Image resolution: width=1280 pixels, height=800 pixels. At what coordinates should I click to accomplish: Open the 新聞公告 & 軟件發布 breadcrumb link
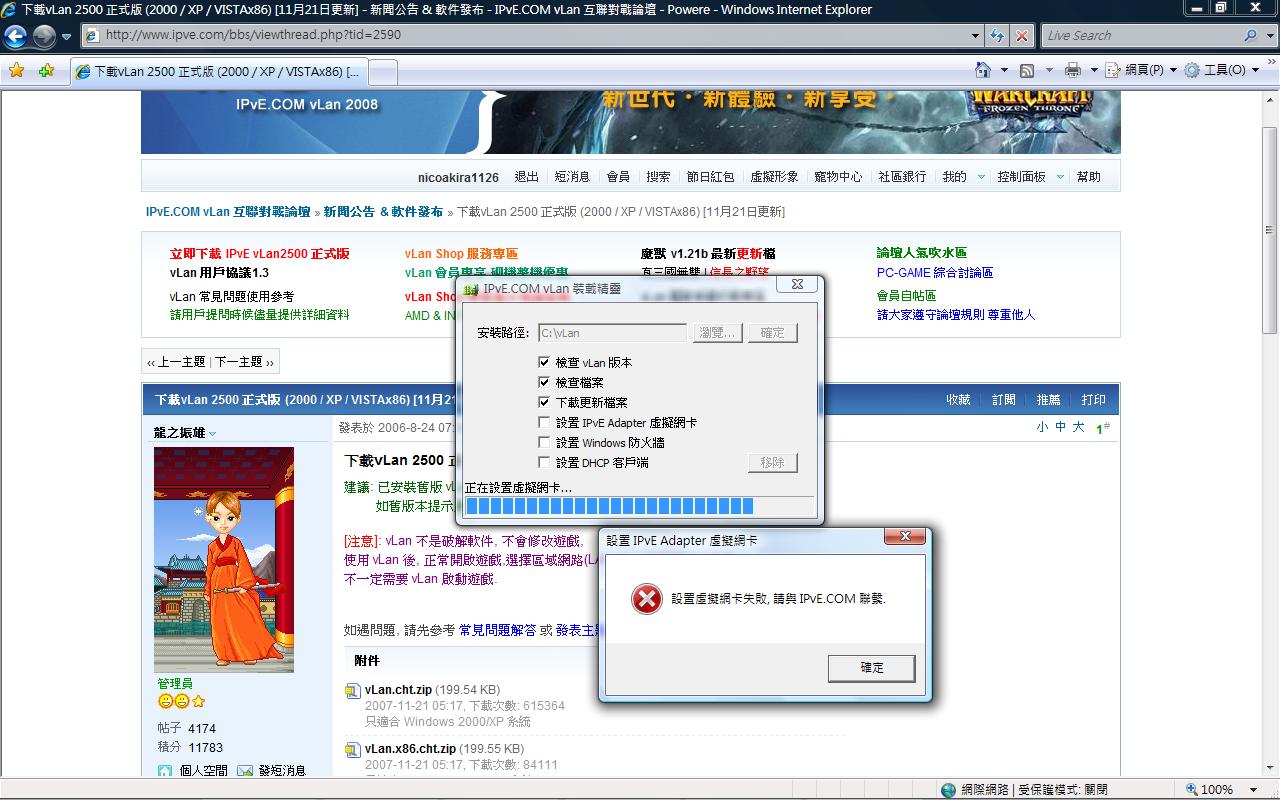[383, 212]
